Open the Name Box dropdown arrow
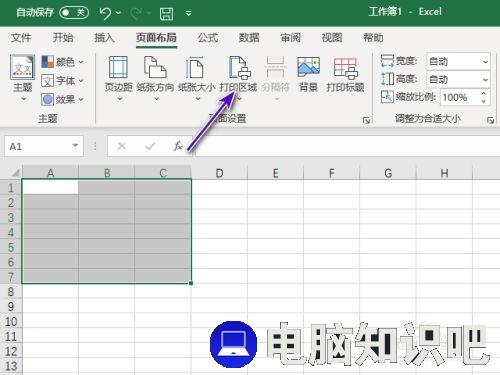500x375 pixels. click(x=76, y=146)
